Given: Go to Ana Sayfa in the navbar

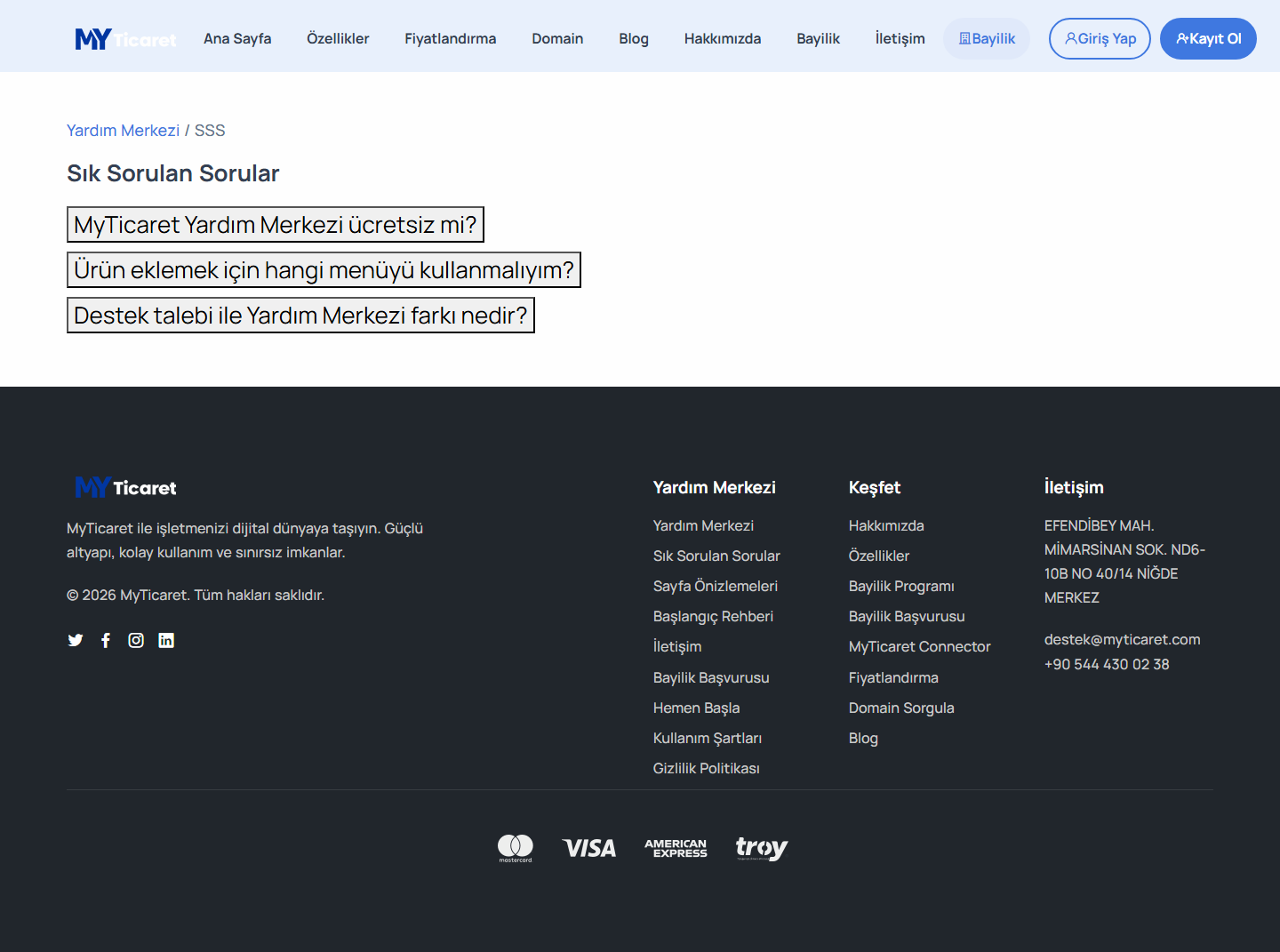Looking at the screenshot, I should pyautogui.click(x=237, y=39).
